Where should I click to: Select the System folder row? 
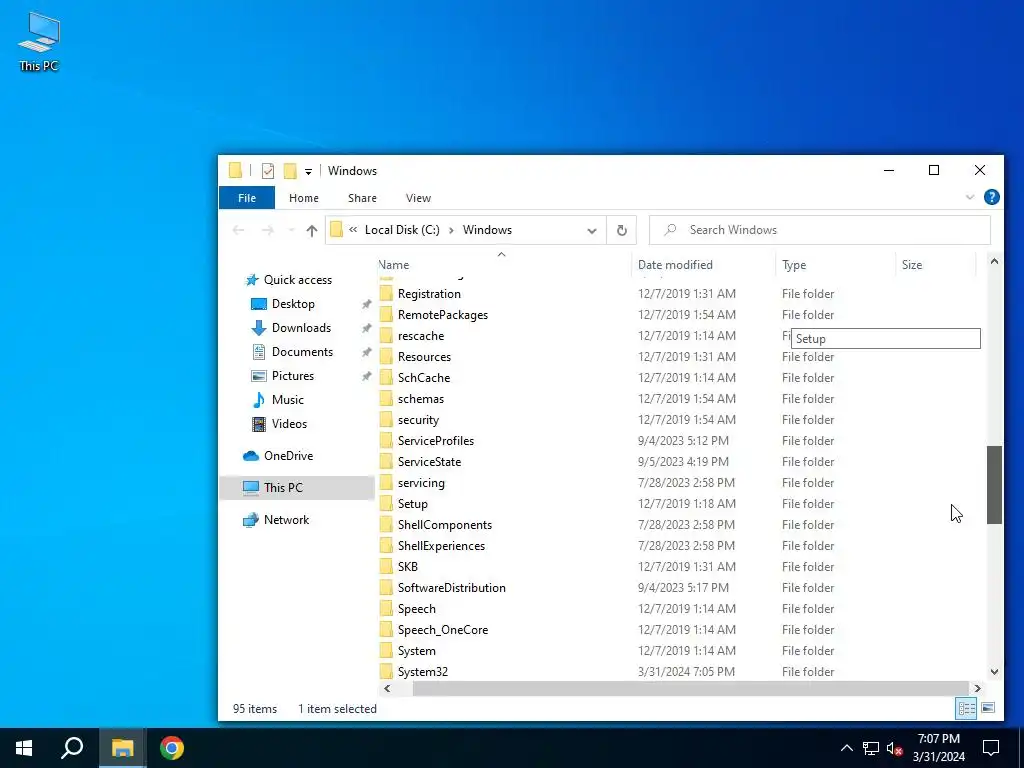(677, 650)
